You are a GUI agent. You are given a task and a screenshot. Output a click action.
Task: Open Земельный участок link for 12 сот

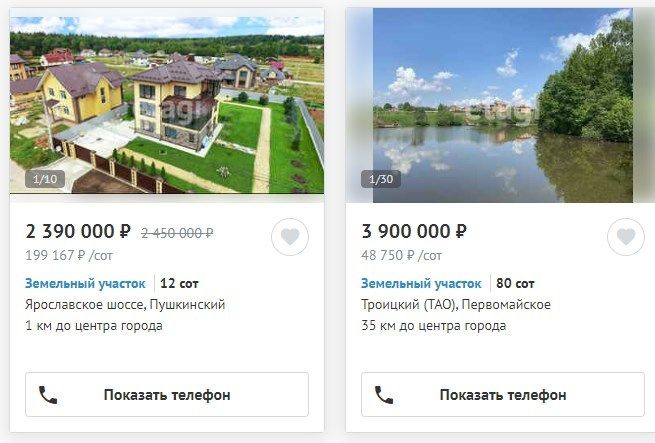pyautogui.click(x=85, y=283)
